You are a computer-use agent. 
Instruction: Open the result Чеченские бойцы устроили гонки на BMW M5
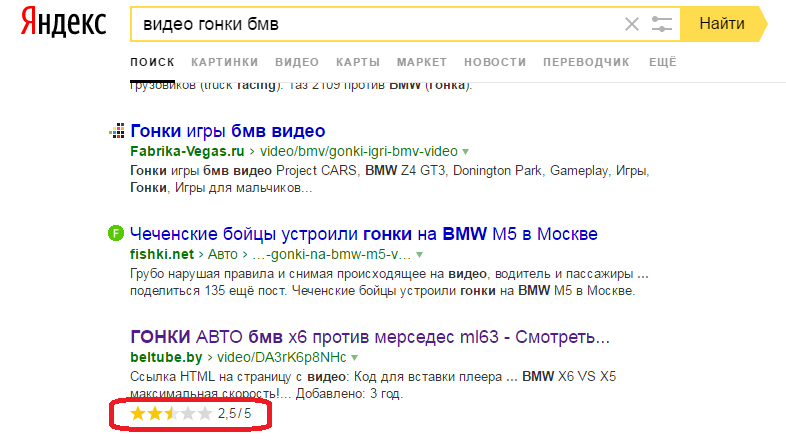point(364,234)
